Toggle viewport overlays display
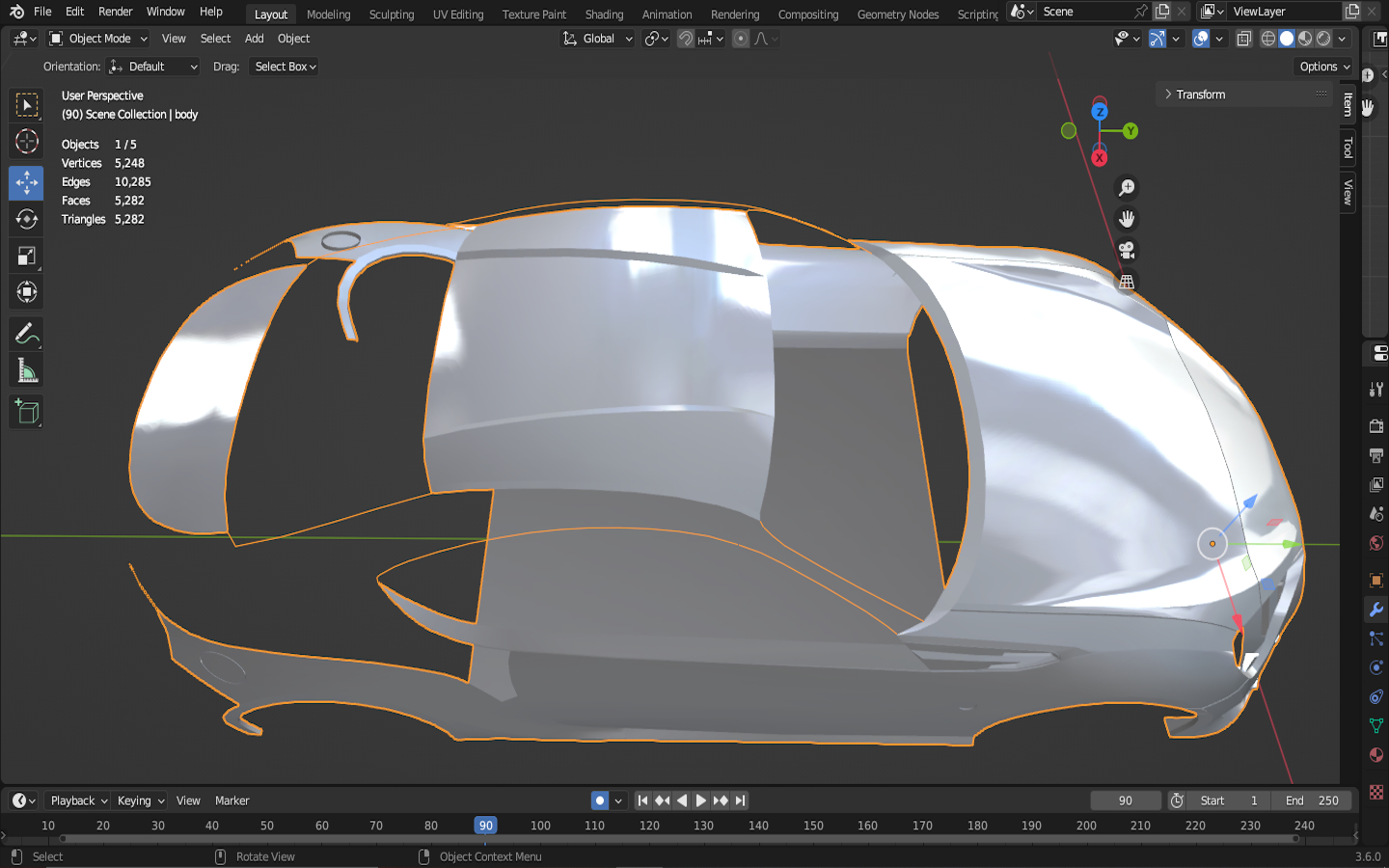The height and width of the screenshot is (868, 1389). pos(1201,39)
